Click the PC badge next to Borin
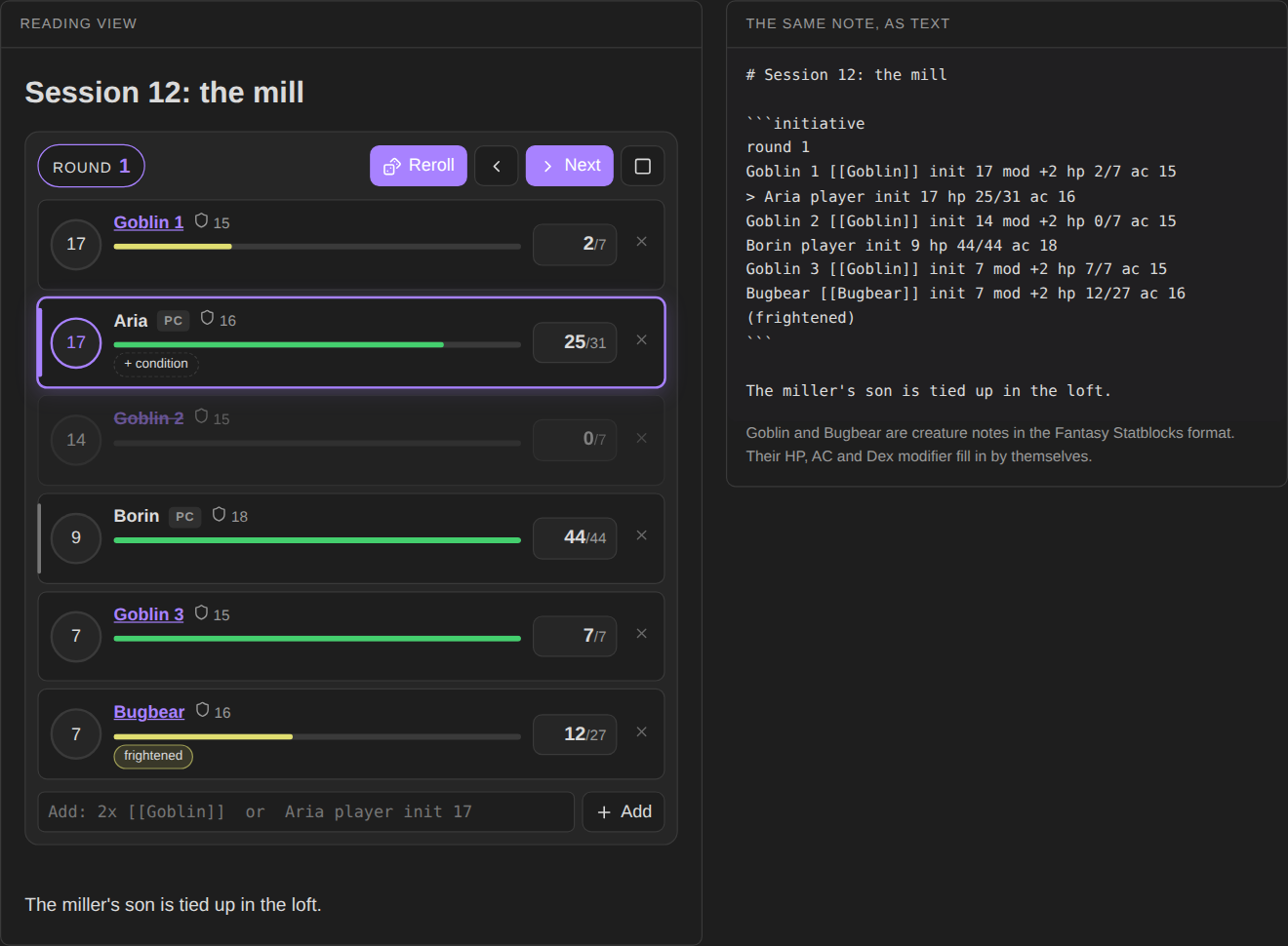 [184, 517]
